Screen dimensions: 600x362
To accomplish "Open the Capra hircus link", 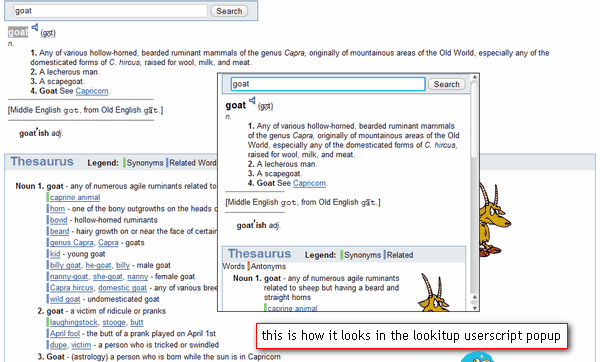I will click(x=72, y=288).
